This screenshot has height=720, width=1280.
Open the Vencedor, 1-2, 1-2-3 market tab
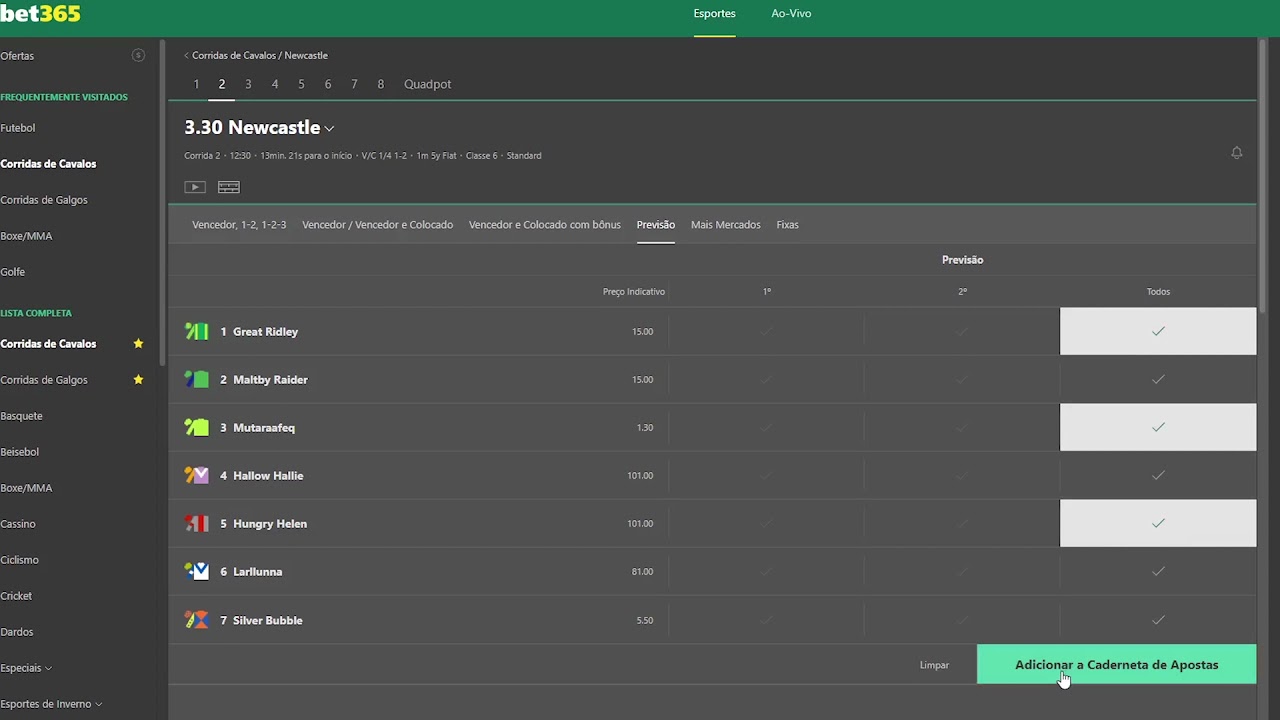[239, 225]
